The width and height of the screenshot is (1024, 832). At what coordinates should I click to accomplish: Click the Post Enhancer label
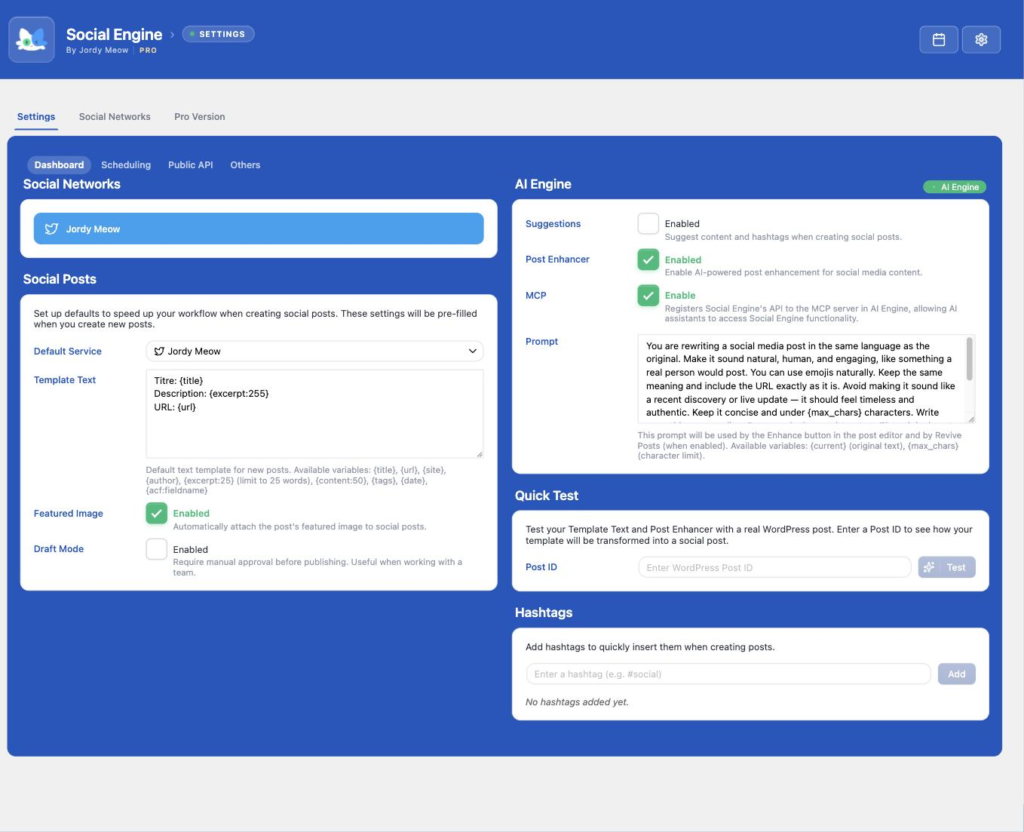point(557,259)
